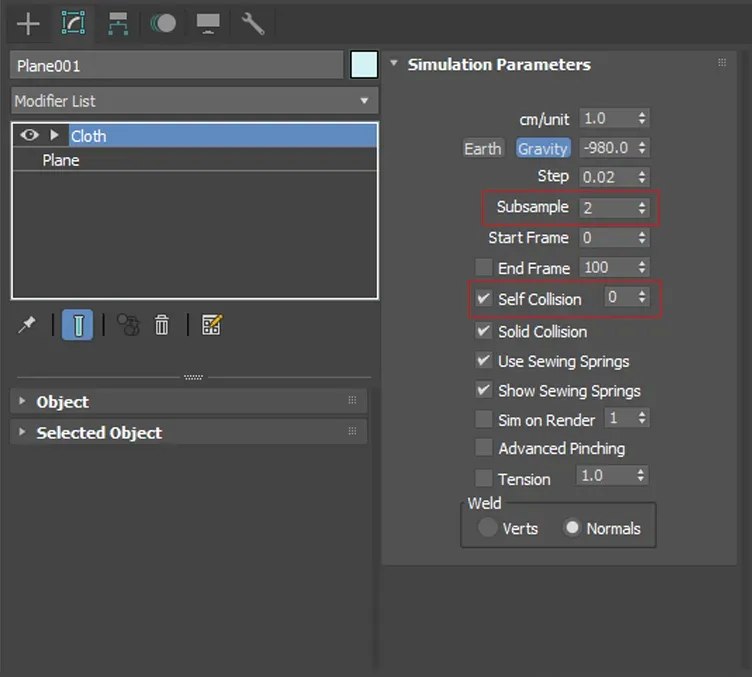This screenshot has height=677, width=752.
Task: Open the Display panel icon
Action: 208,23
